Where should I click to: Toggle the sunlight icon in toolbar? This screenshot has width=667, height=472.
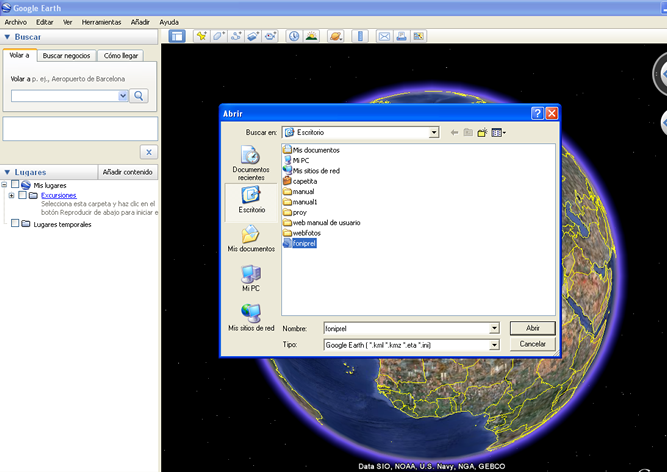[x=312, y=36]
